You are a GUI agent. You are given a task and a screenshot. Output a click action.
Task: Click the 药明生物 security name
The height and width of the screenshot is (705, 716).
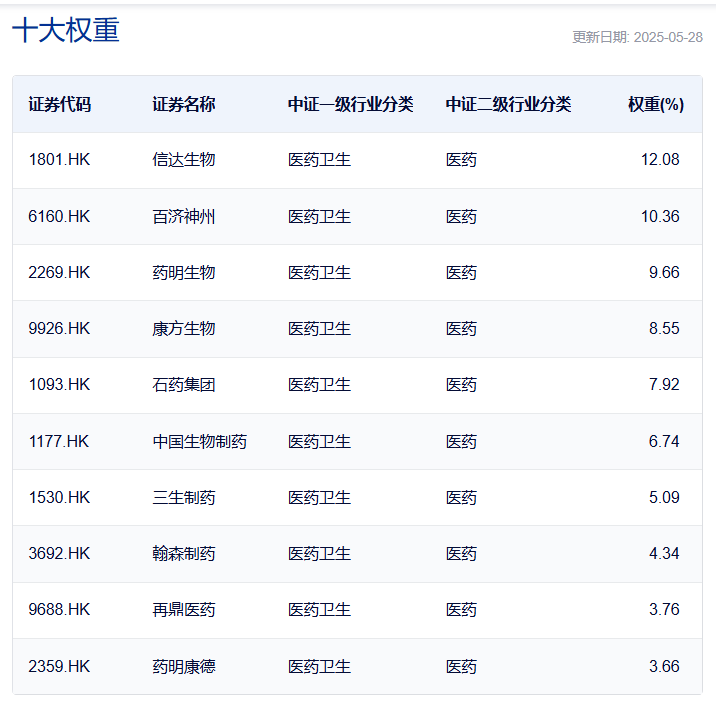[x=184, y=272]
